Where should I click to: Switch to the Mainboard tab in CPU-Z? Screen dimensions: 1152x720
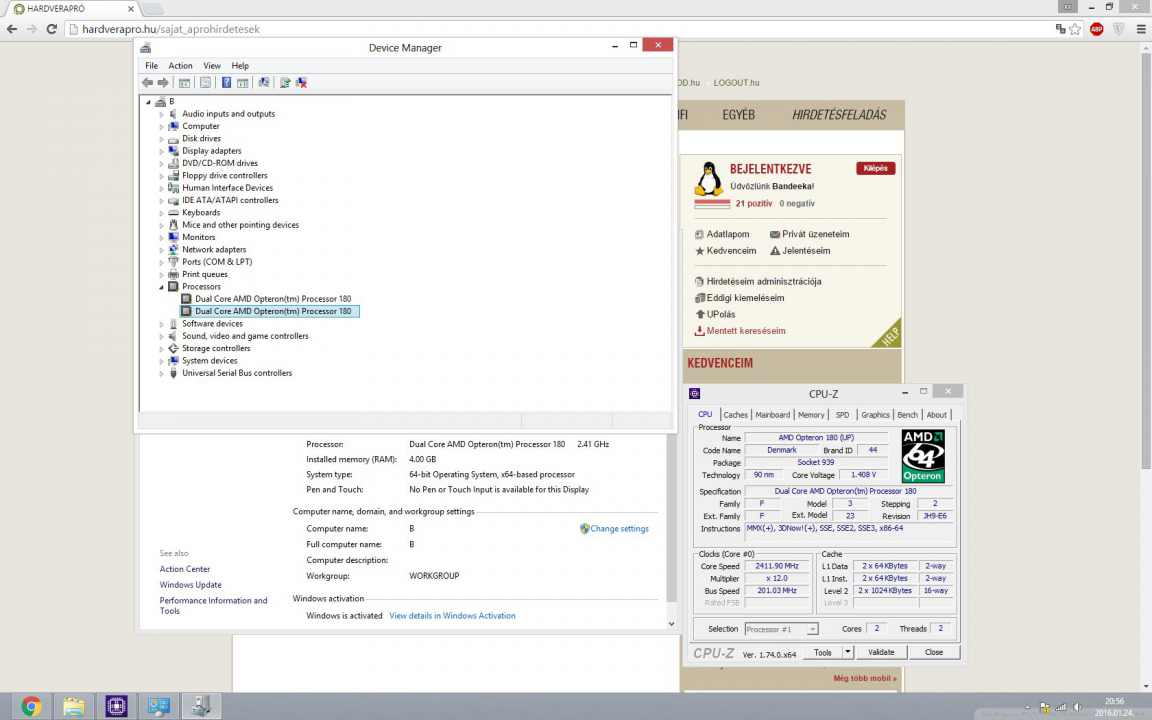(x=773, y=415)
